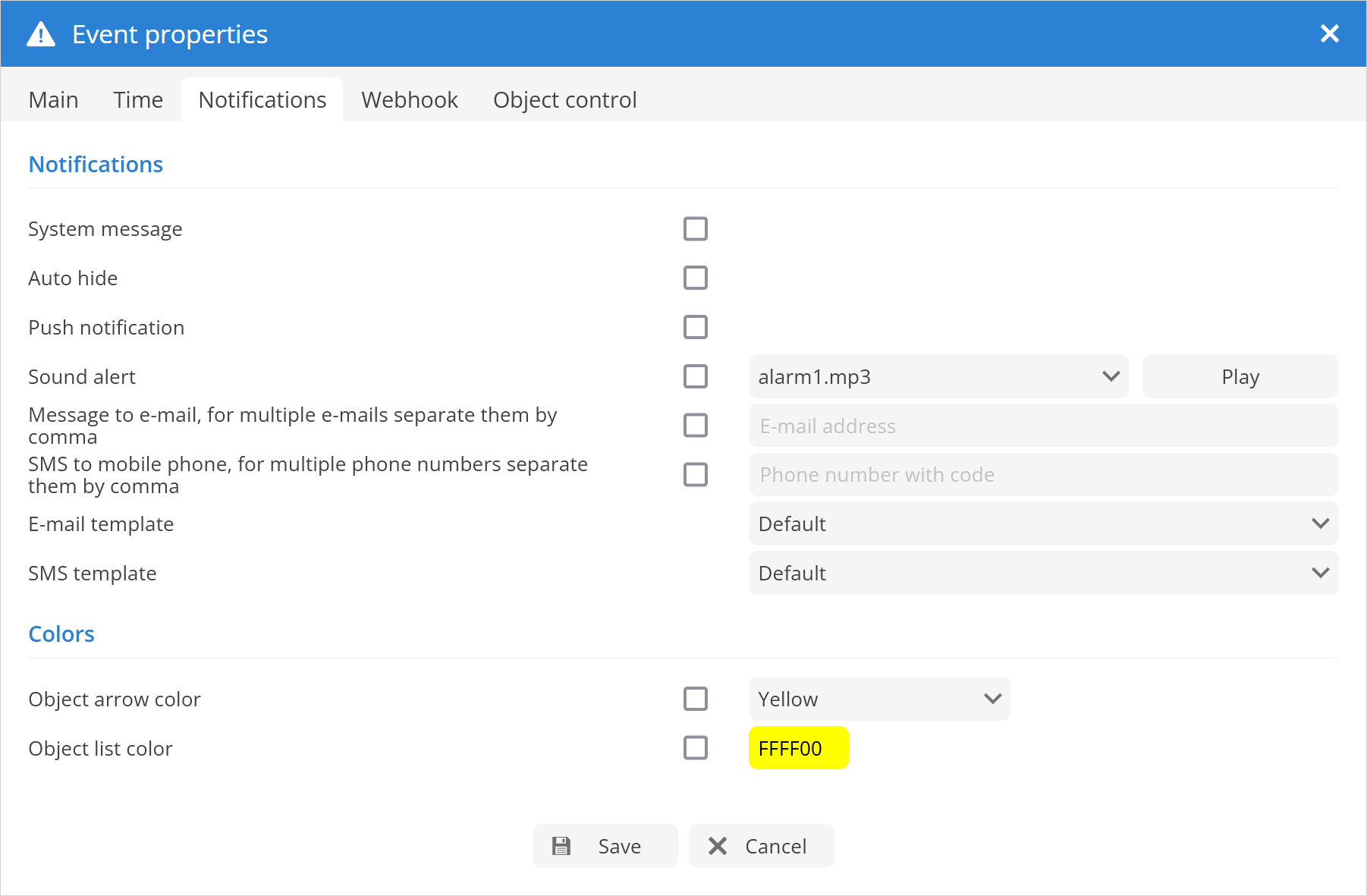Viewport: 1367px width, 896px height.
Task: Open the SMS template dropdown
Action: tap(1042, 574)
